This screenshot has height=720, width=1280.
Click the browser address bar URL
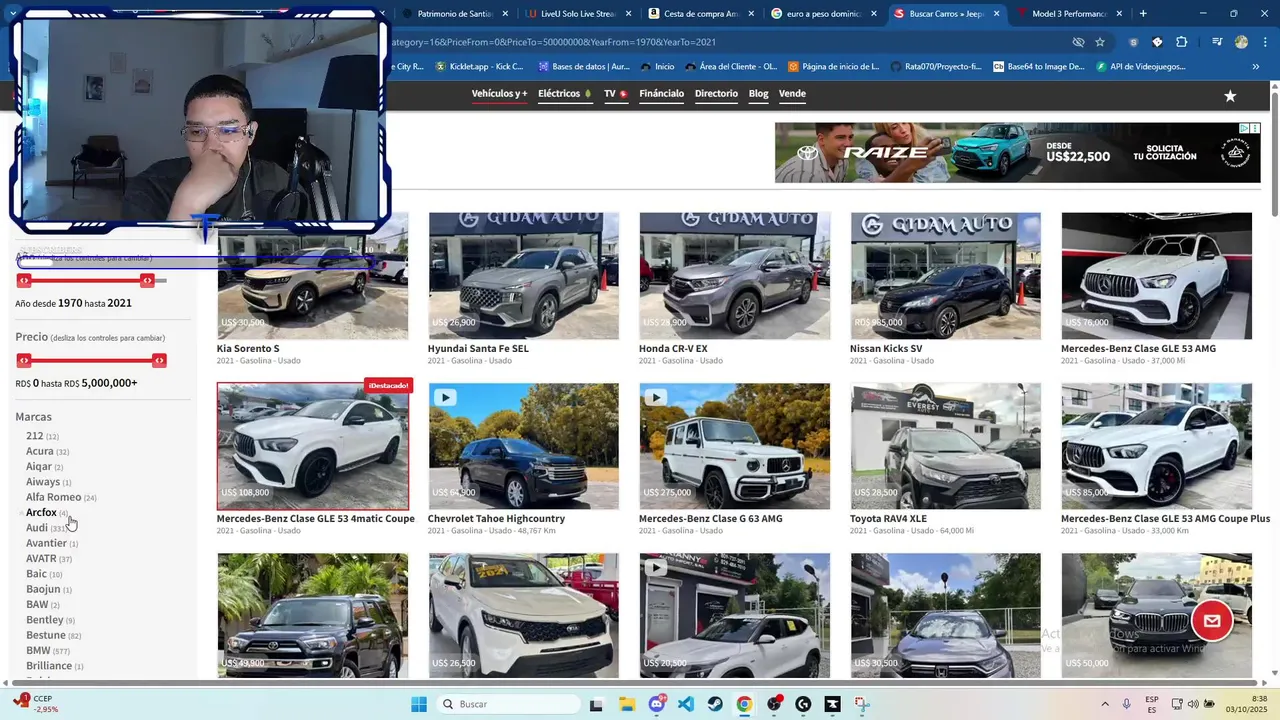(553, 42)
